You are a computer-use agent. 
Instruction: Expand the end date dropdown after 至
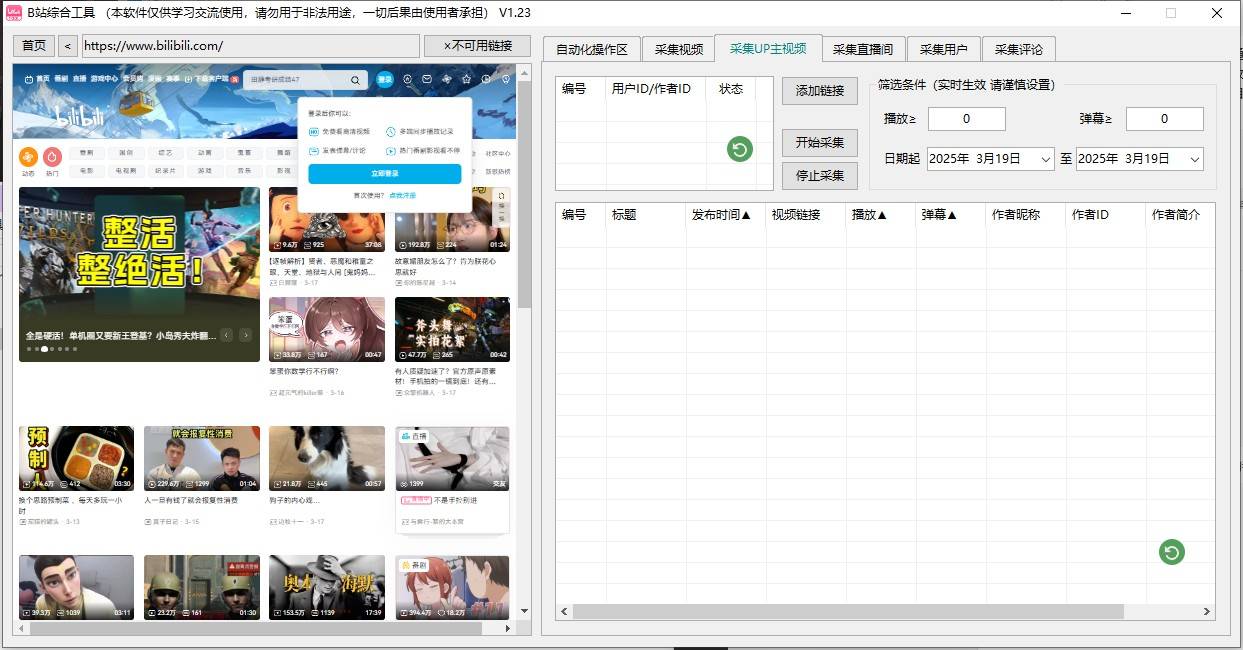pos(1194,159)
